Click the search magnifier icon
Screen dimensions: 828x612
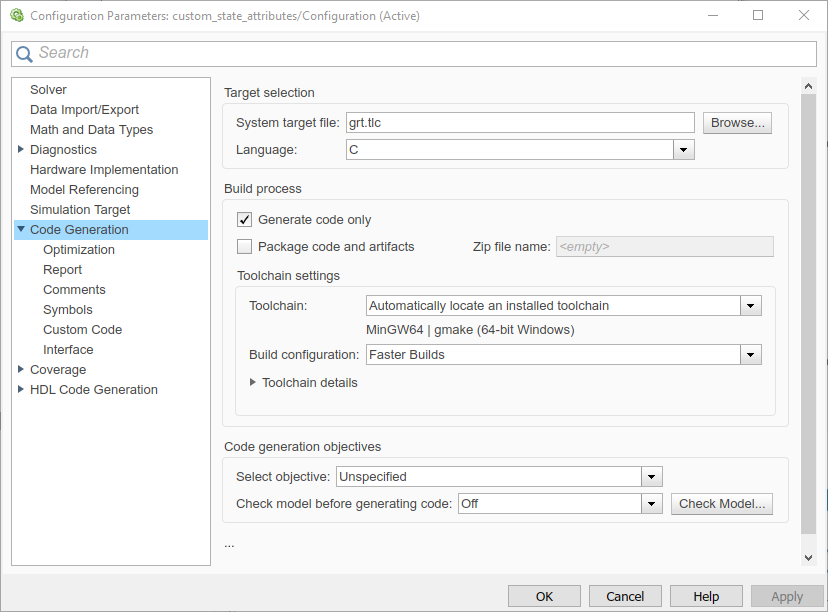pyautogui.click(x=25, y=54)
